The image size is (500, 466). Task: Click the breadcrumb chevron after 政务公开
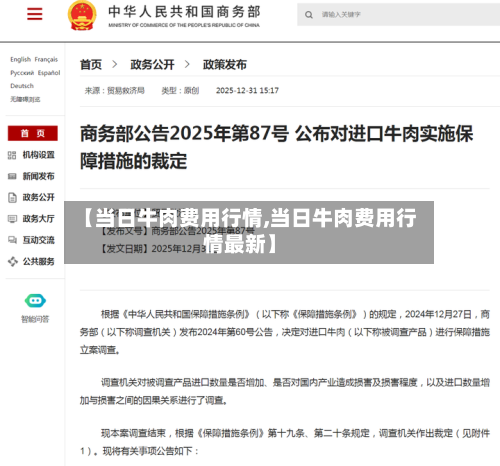click(187, 64)
